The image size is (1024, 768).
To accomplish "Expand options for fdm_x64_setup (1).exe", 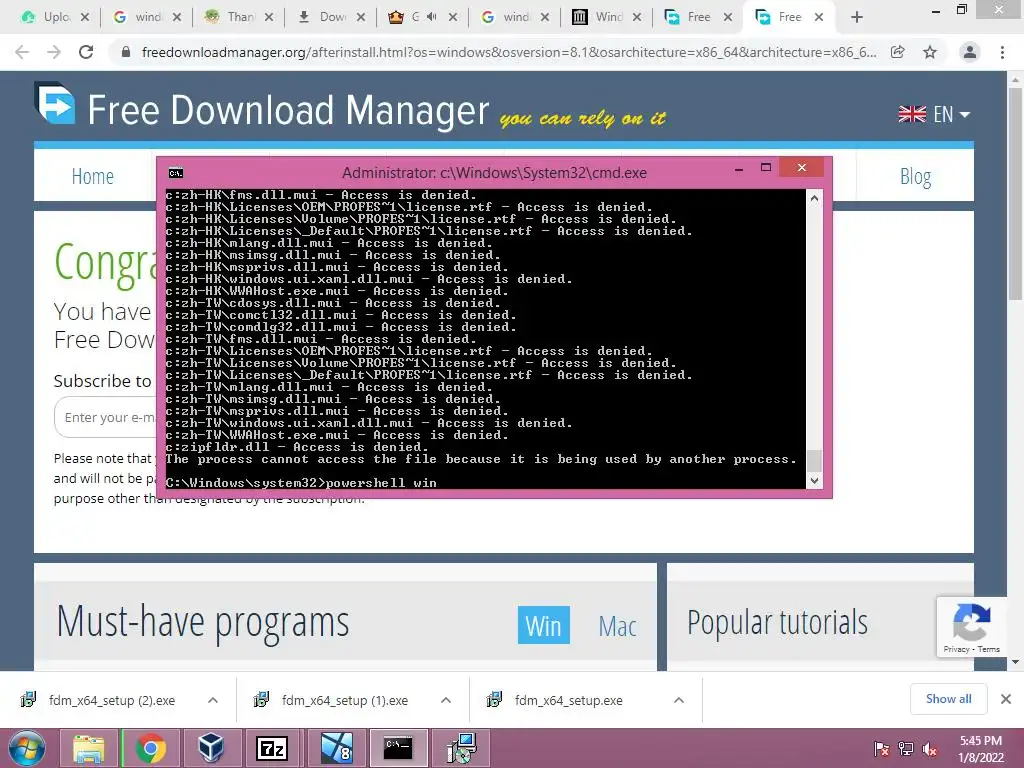I will point(446,700).
